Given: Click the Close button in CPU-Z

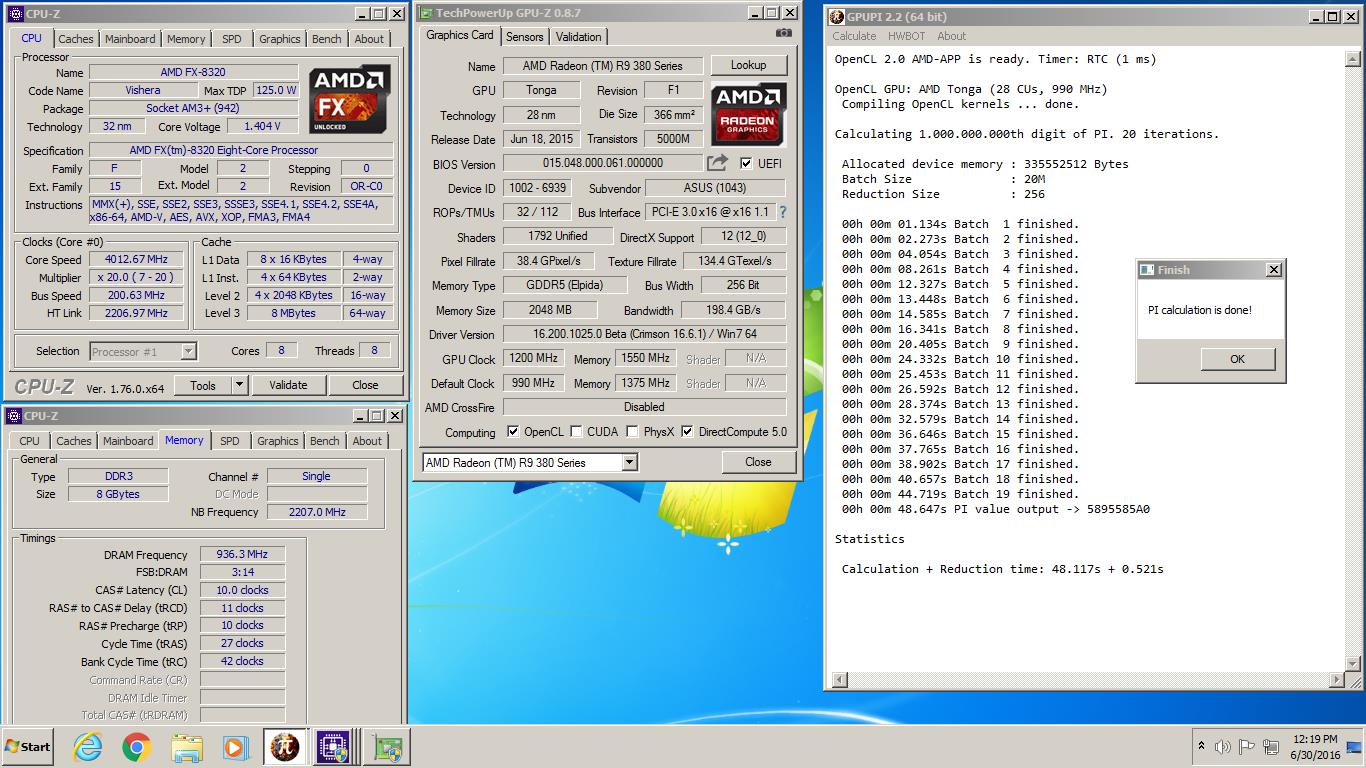Looking at the screenshot, I should coord(365,385).
